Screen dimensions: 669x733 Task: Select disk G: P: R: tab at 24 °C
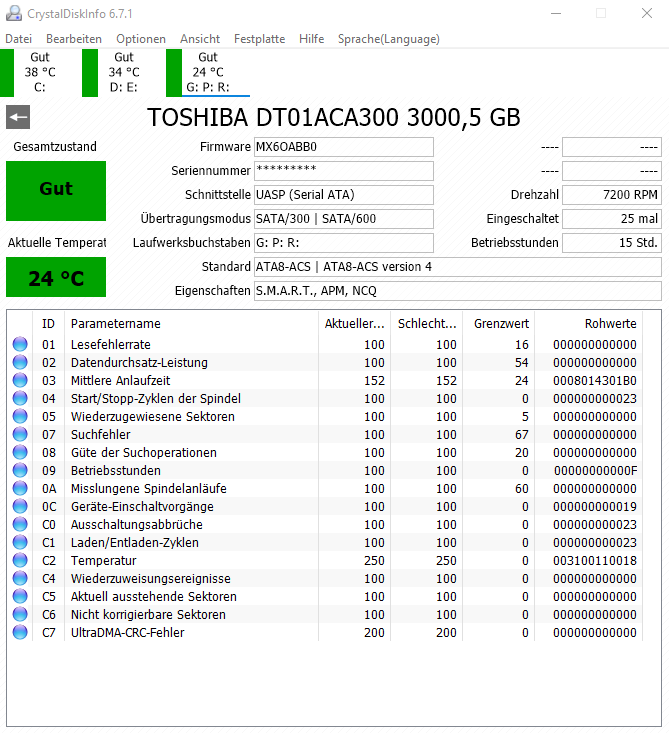[x=208, y=72]
